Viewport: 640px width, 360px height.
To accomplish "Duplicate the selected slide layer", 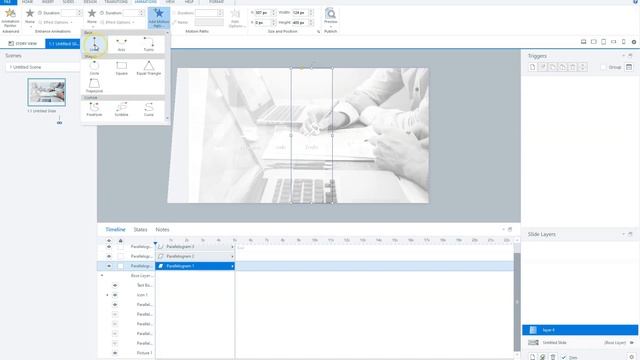I will [x=542, y=357].
